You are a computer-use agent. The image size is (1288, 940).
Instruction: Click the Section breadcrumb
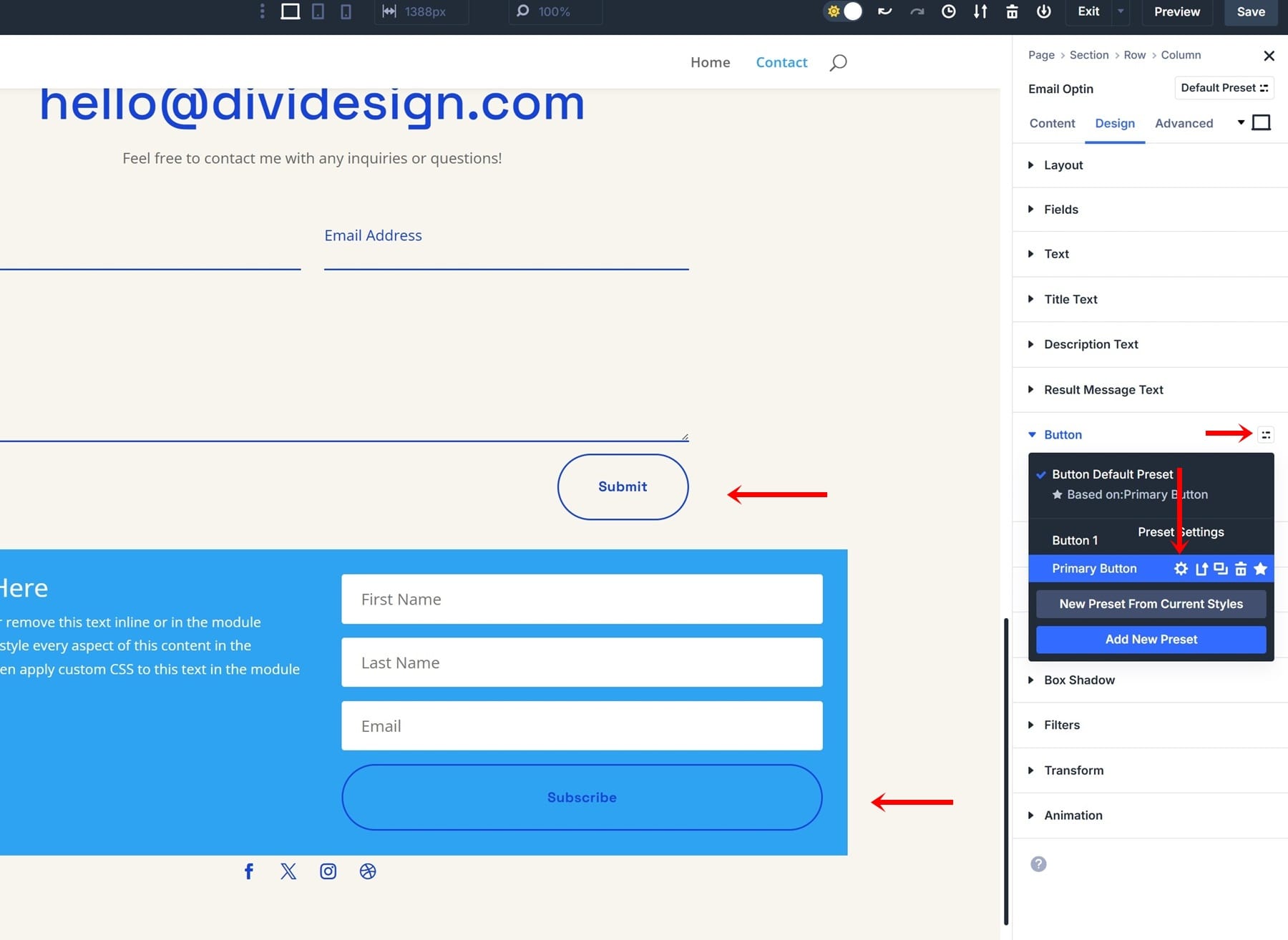(1089, 55)
